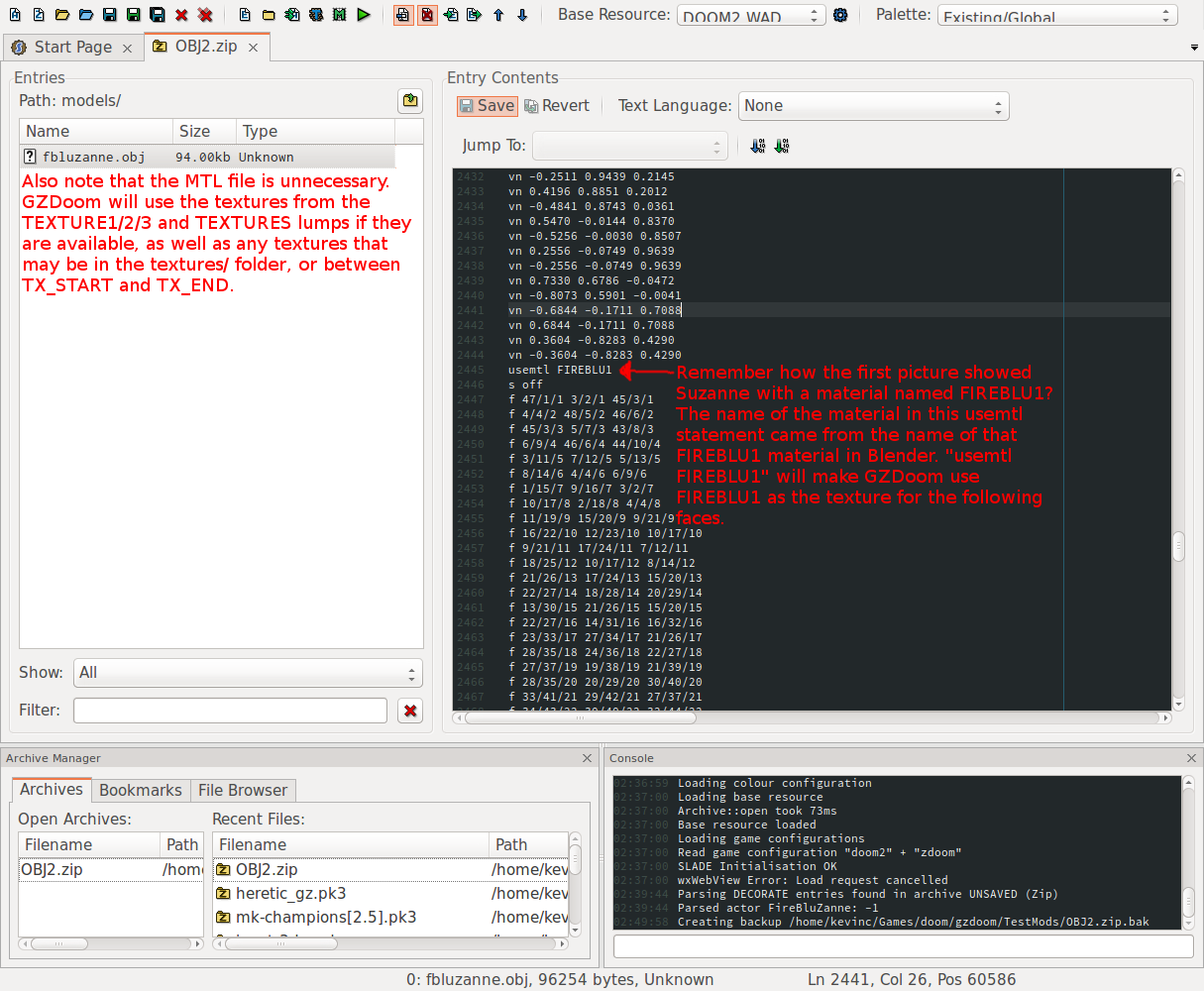This screenshot has height=991, width=1204.
Task: Click the map editor toolbar icon
Action: pyautogui.click(x=340, y=15)
